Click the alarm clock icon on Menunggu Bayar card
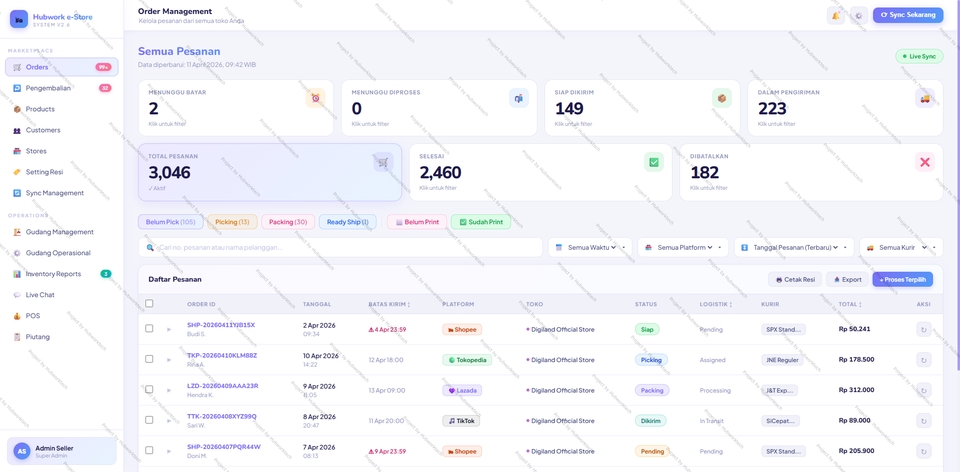 tap(315, 98)
